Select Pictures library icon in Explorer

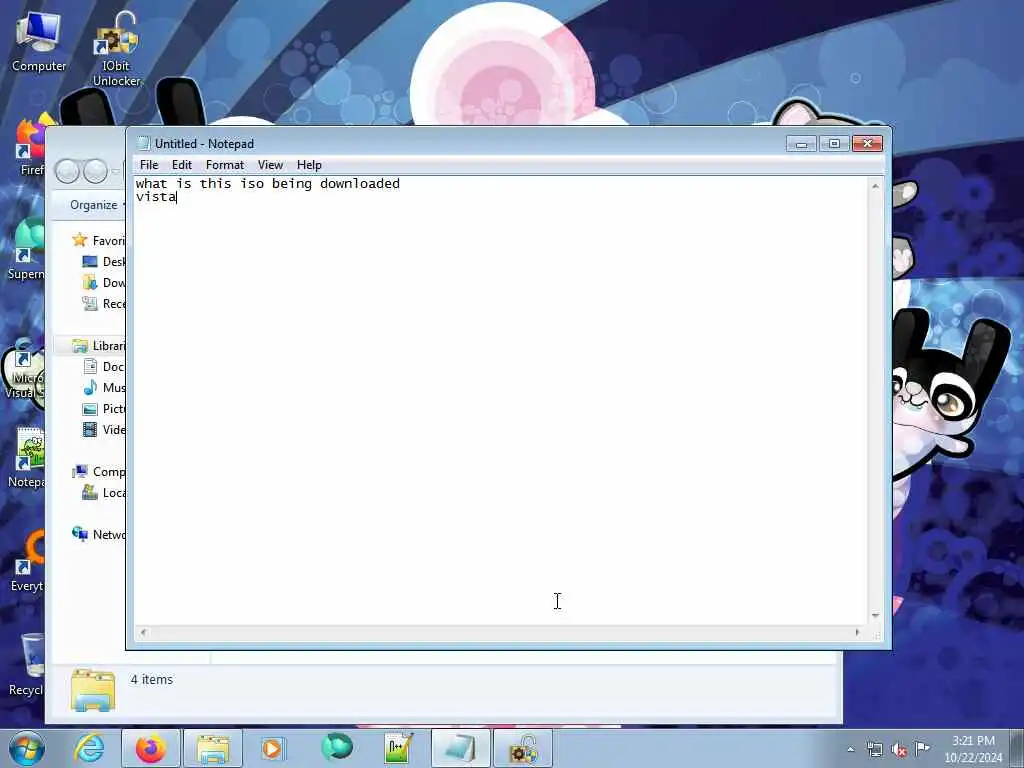coord(90,409)
